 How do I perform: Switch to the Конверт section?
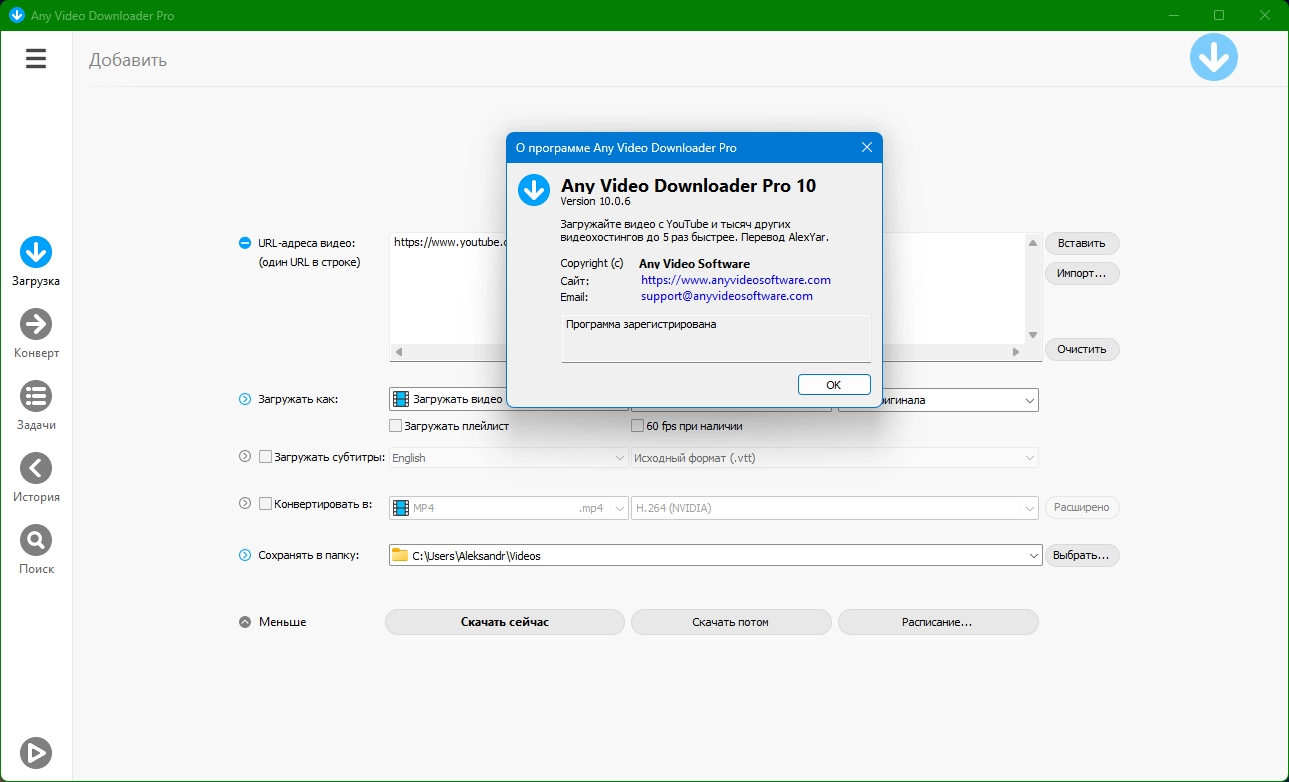point(36,334)
